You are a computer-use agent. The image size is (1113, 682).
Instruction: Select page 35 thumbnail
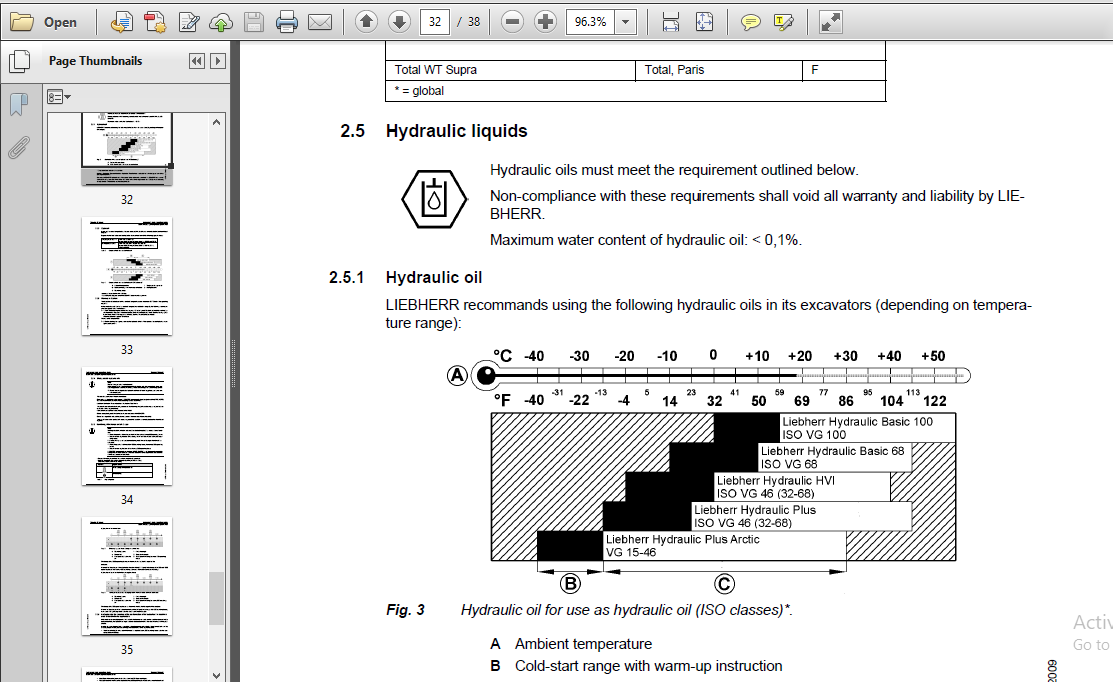click(127, 576)
